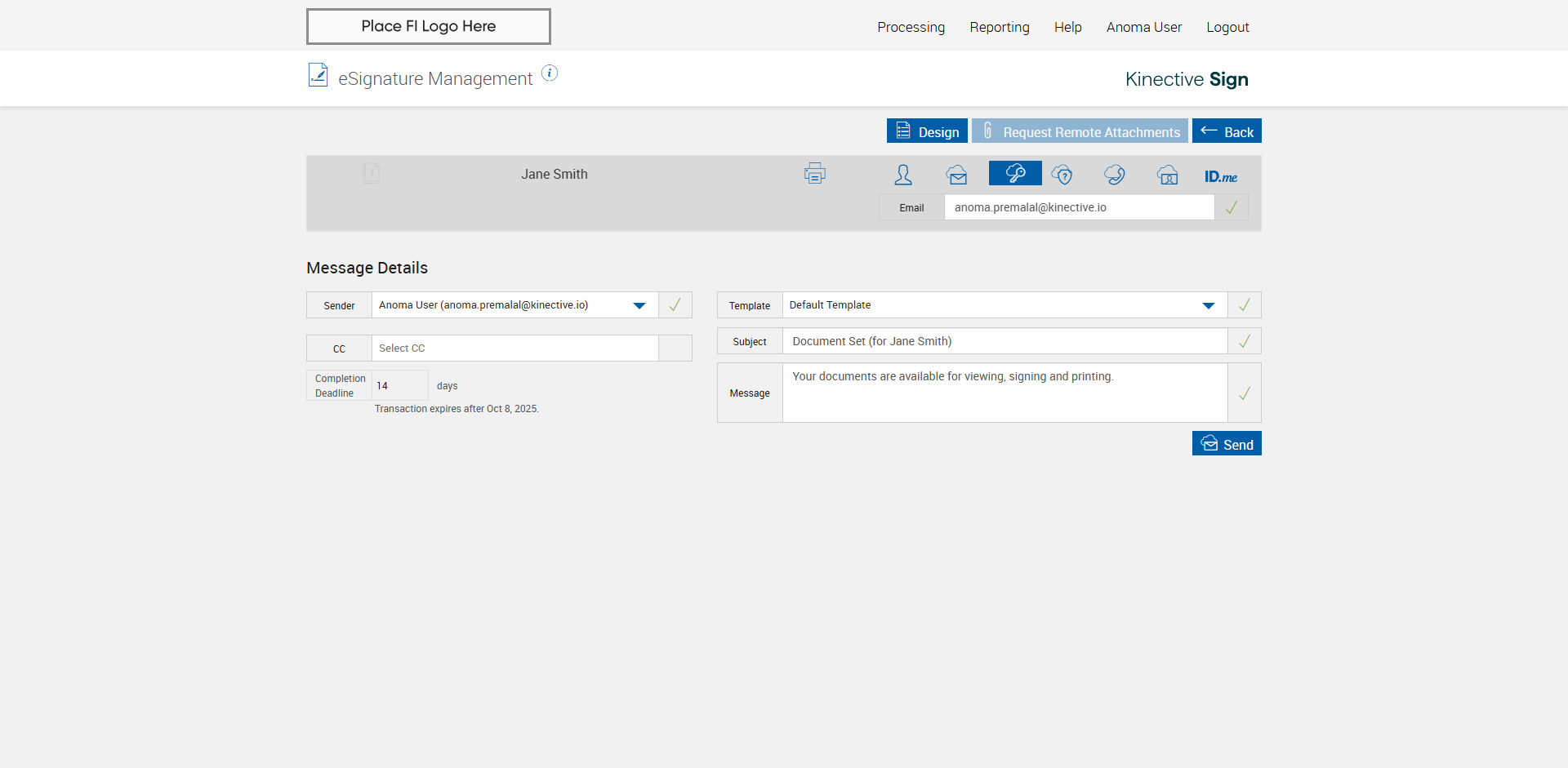1568x768 pixels.
Task: Click the Jane Smith signer name
Action: (x=555, y=174)
